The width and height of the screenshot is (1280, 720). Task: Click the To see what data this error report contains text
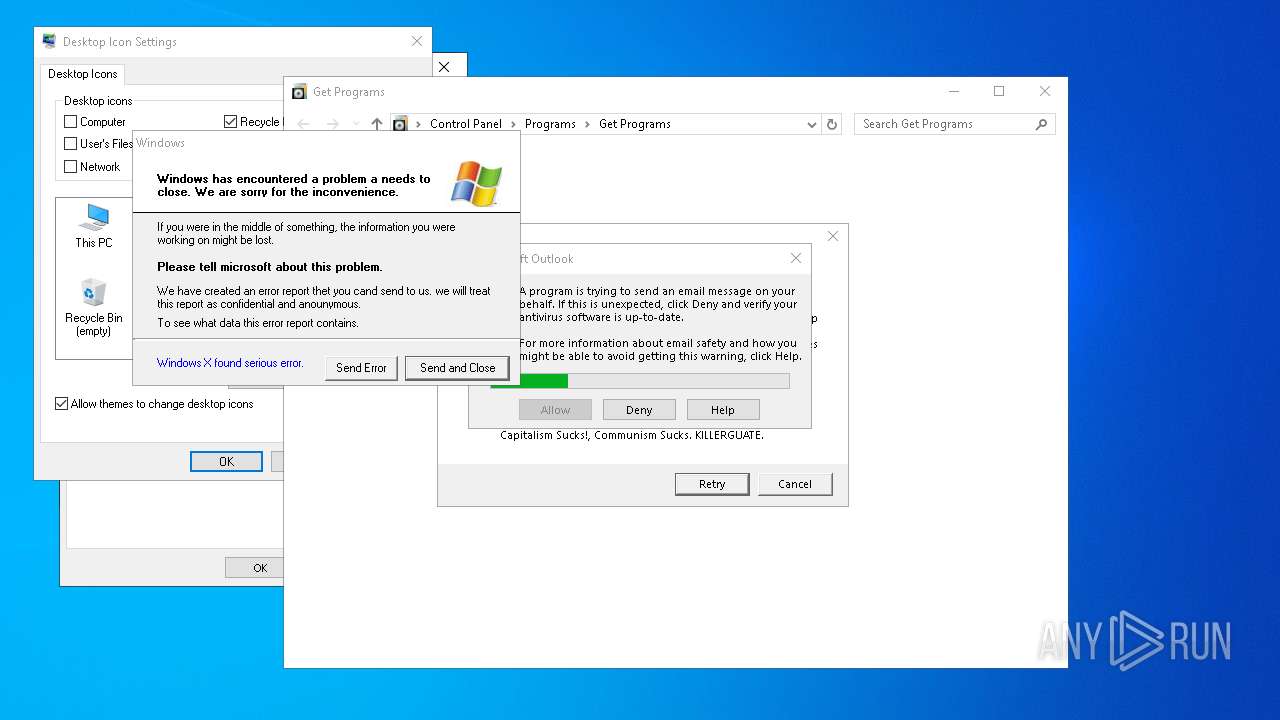[x=257, y=323]
